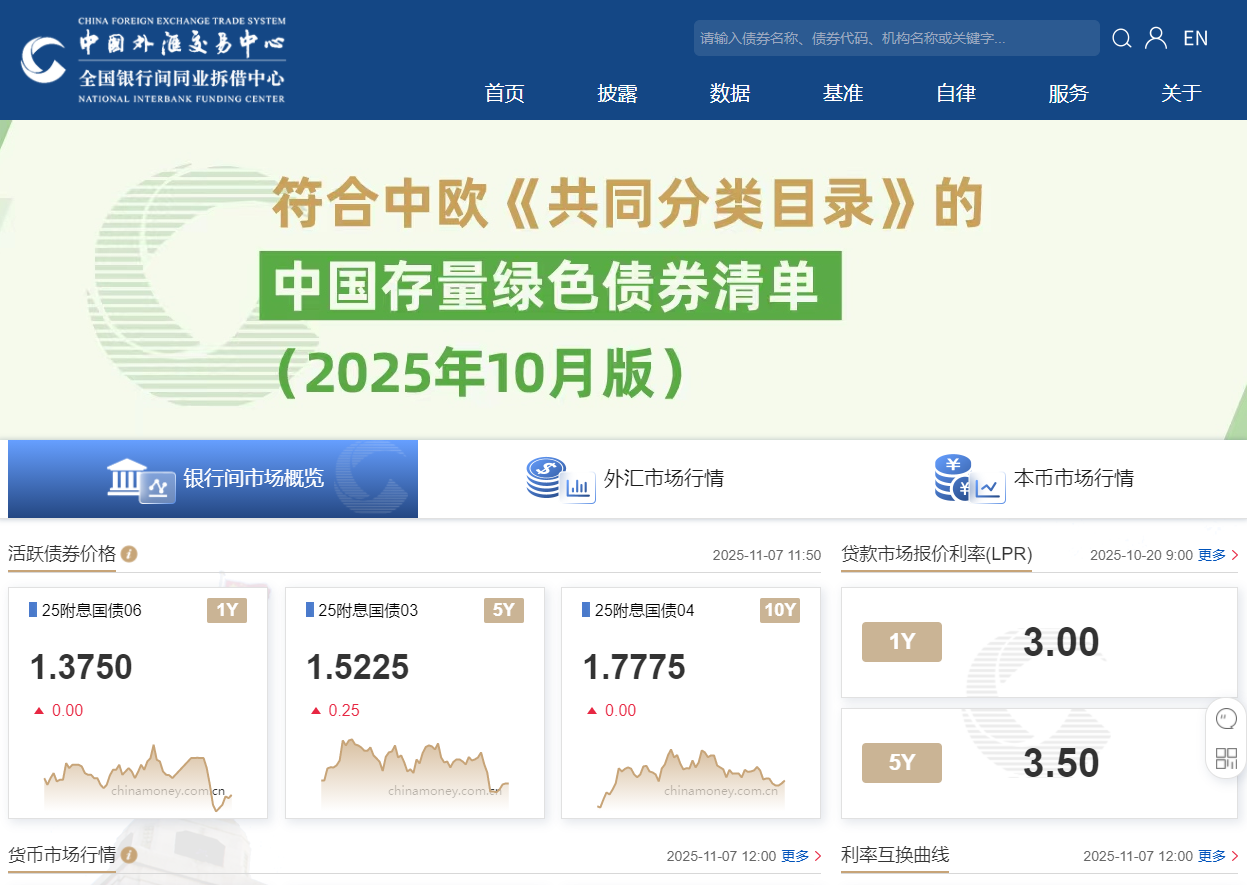Image resolution: width=1247 pixels, height=885 pixels.
Task: Click the bond search input field
Action: (895, 37)
